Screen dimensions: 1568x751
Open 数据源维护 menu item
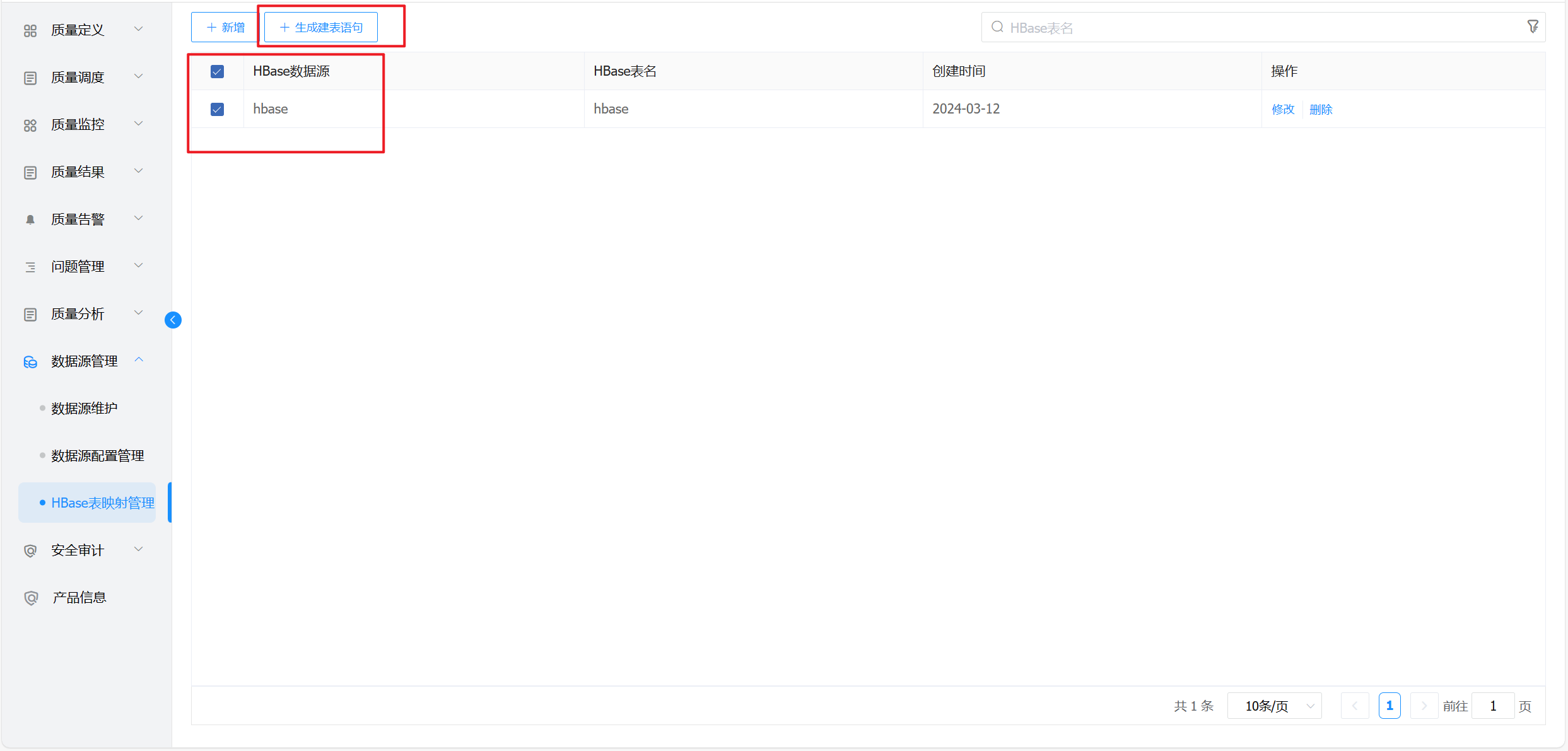85,409
